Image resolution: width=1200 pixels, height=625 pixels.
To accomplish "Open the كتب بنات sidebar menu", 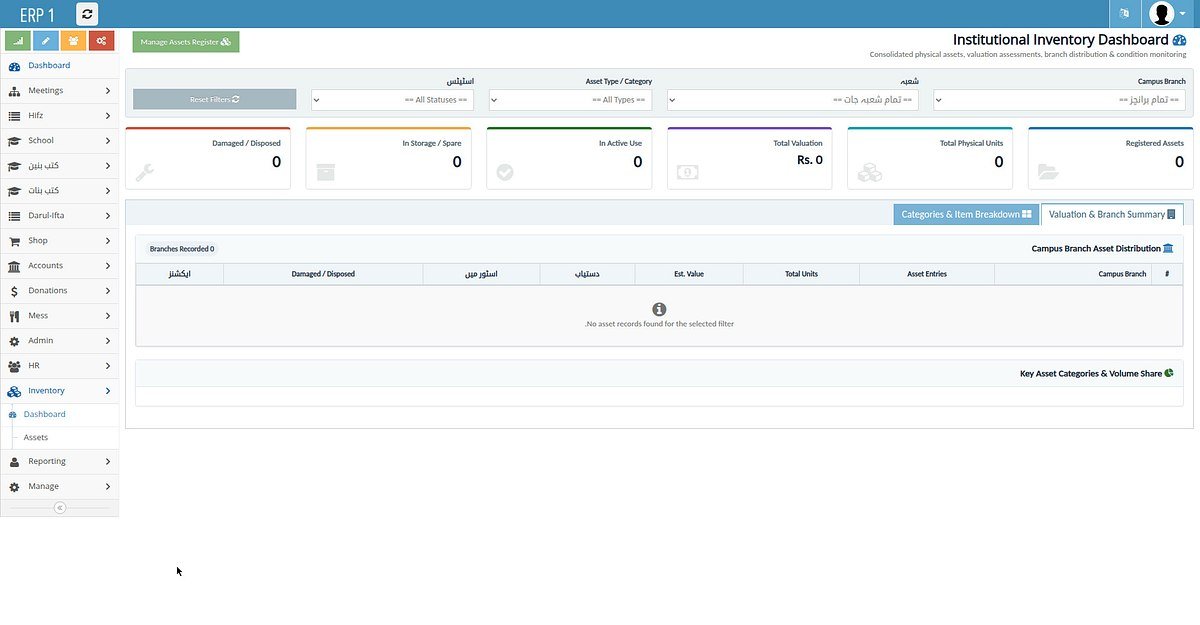I will pos(60,191).
